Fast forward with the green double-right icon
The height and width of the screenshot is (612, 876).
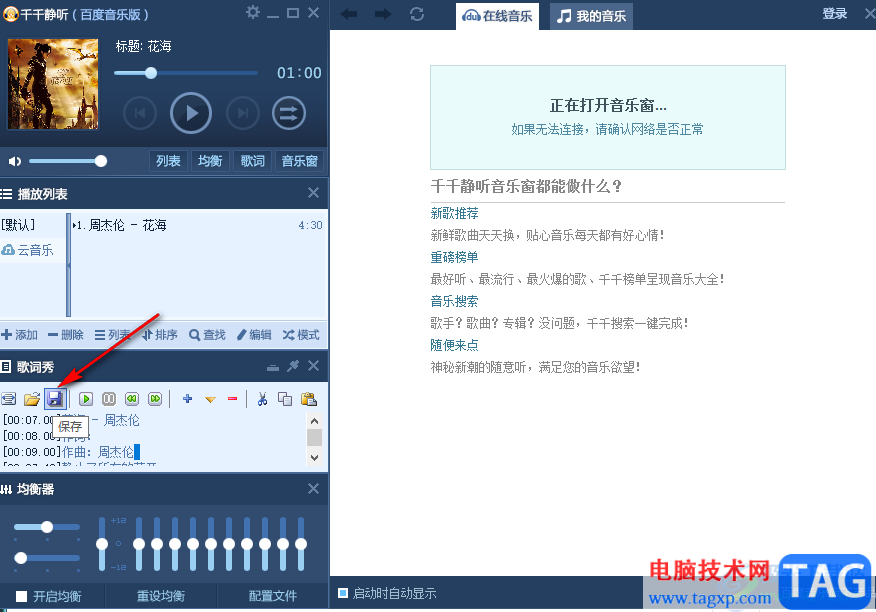pos(155,399)
